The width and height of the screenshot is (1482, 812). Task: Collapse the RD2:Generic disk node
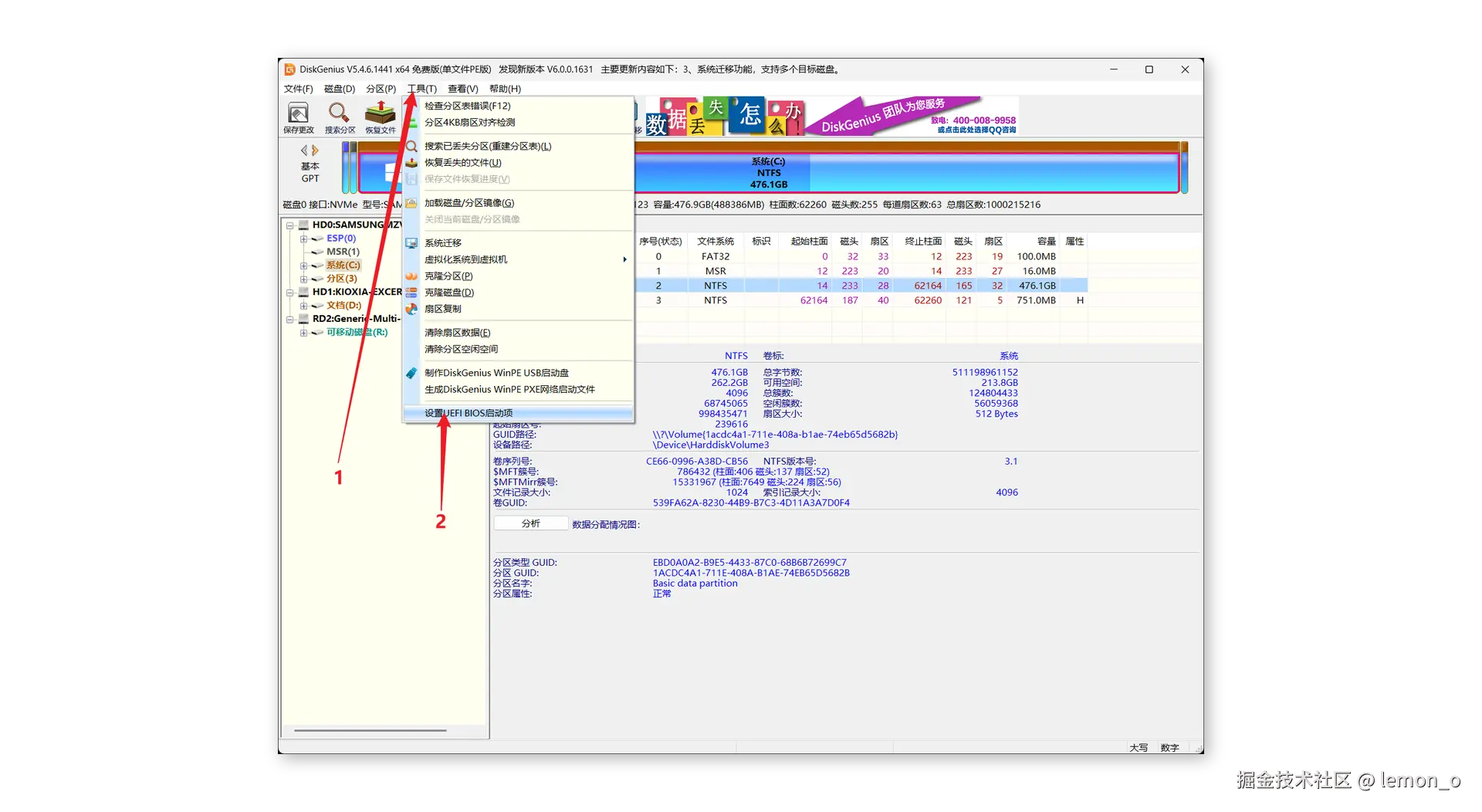[x=290, y=319]
